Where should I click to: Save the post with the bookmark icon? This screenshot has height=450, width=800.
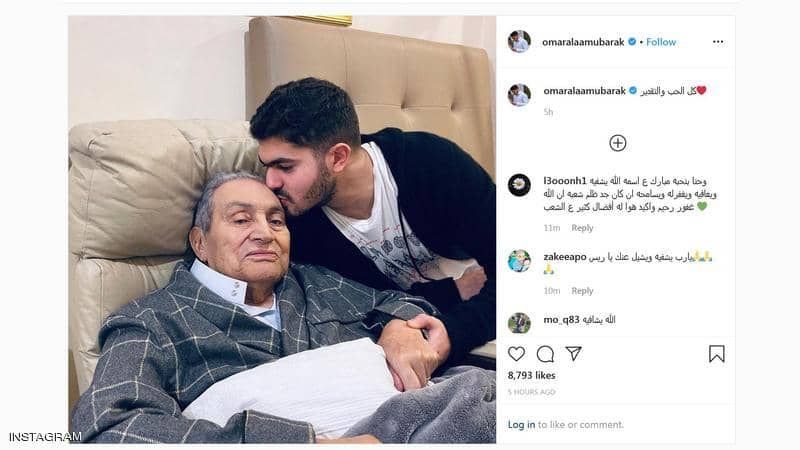(x=716, y=354)
